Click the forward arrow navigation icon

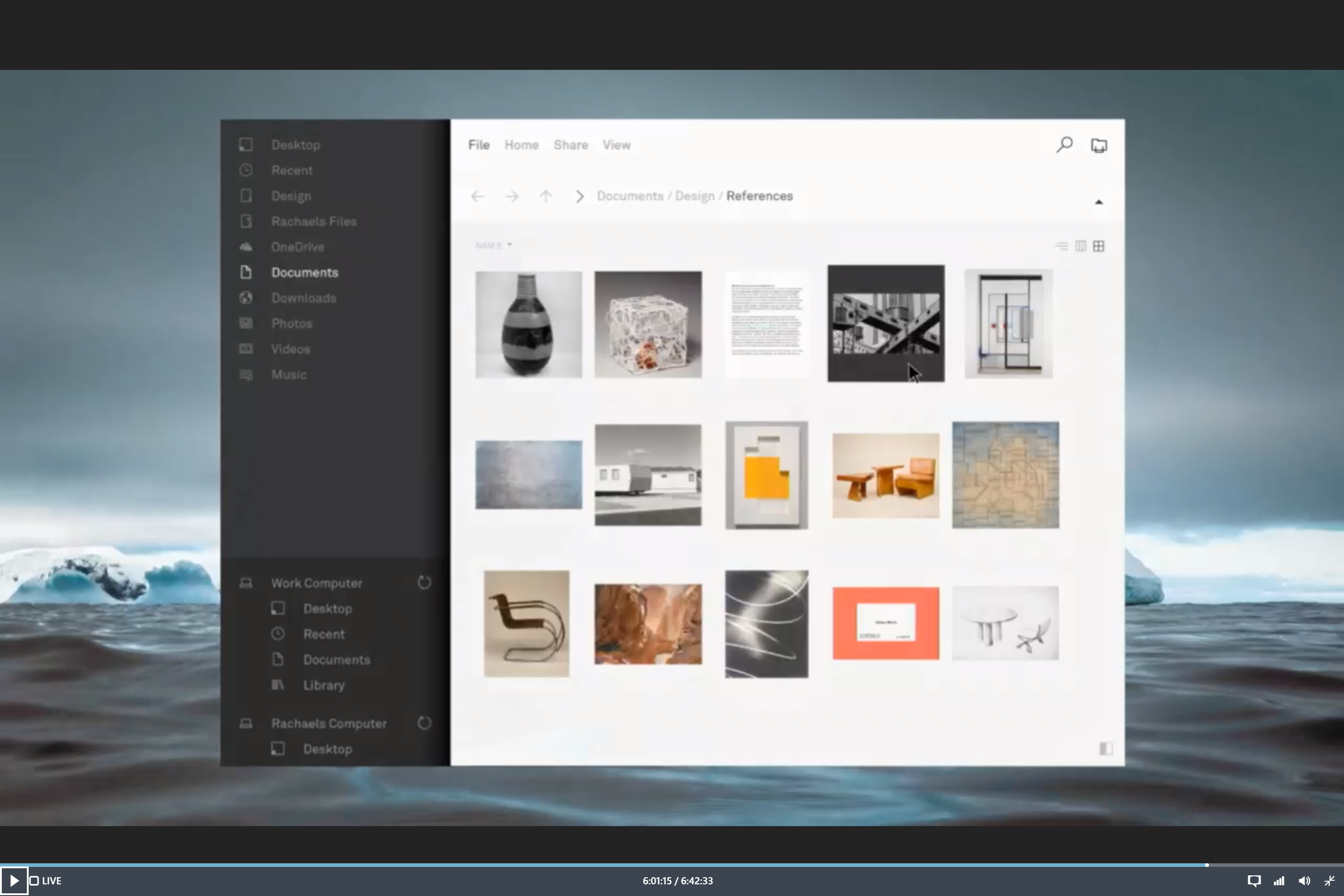(x=512, y=197)
